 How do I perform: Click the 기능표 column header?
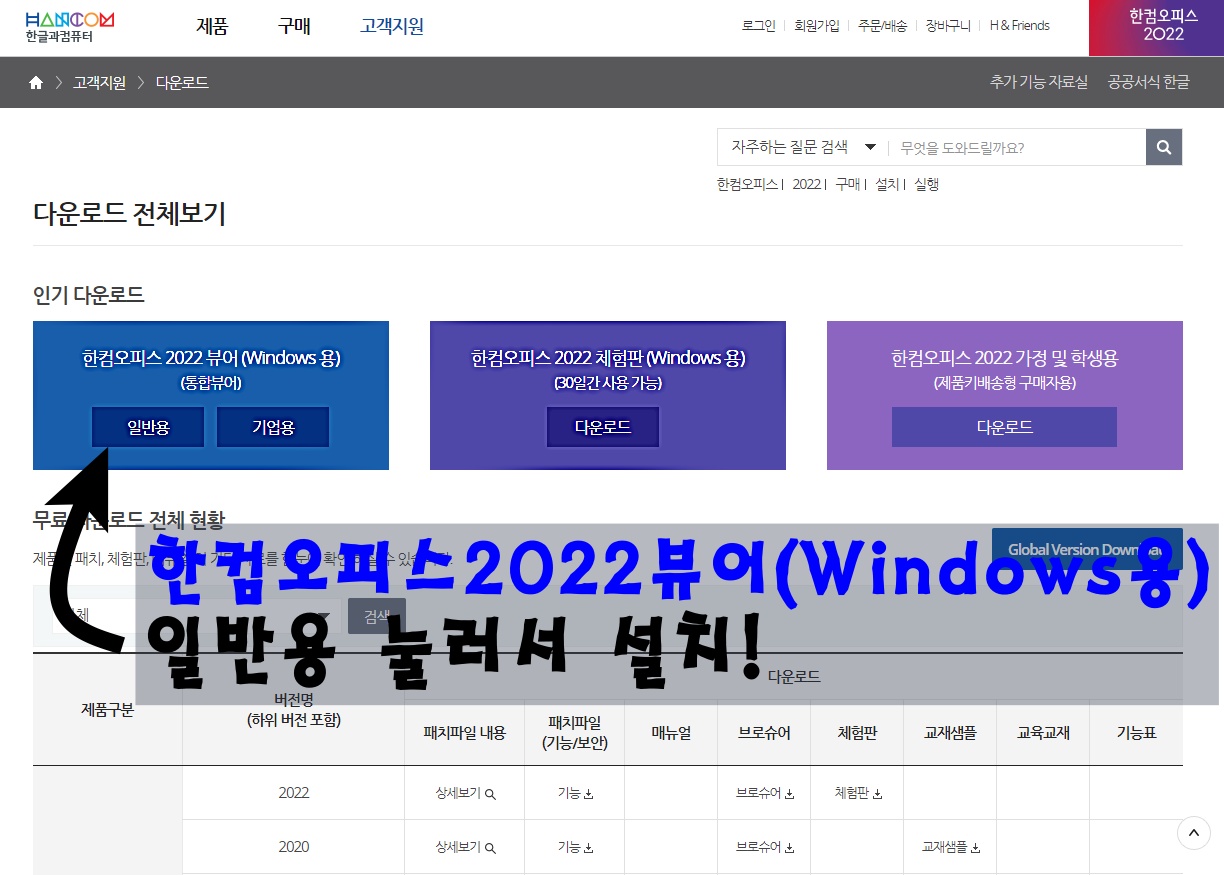[1136, 733]
